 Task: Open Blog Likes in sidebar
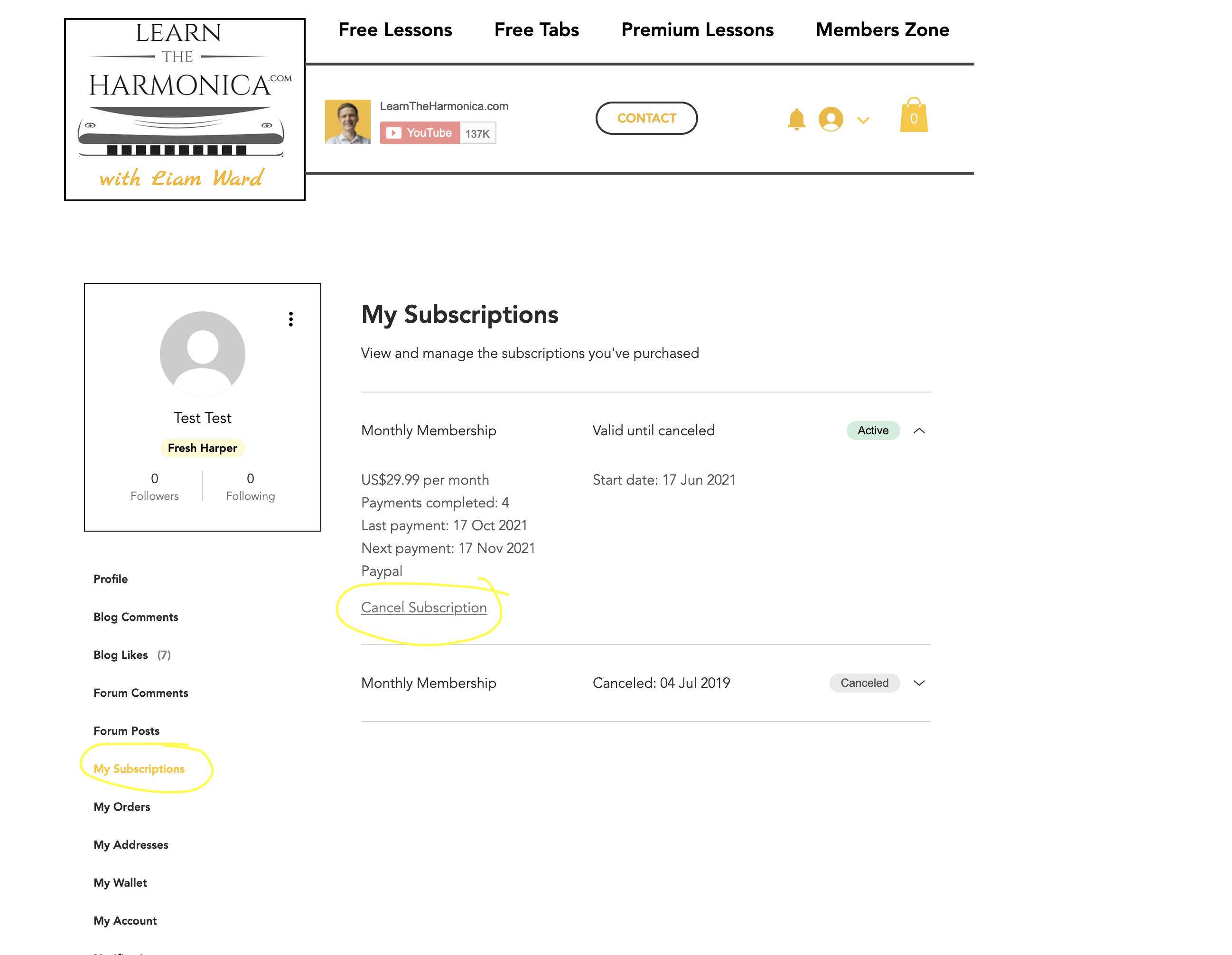[x=132, y=655]
